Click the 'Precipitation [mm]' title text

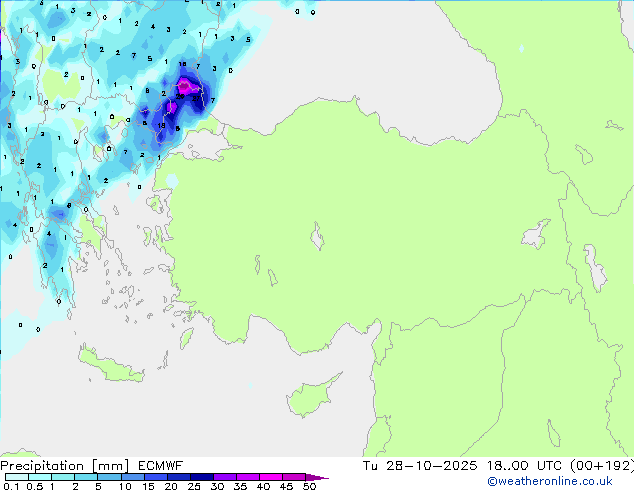point(65,466)
